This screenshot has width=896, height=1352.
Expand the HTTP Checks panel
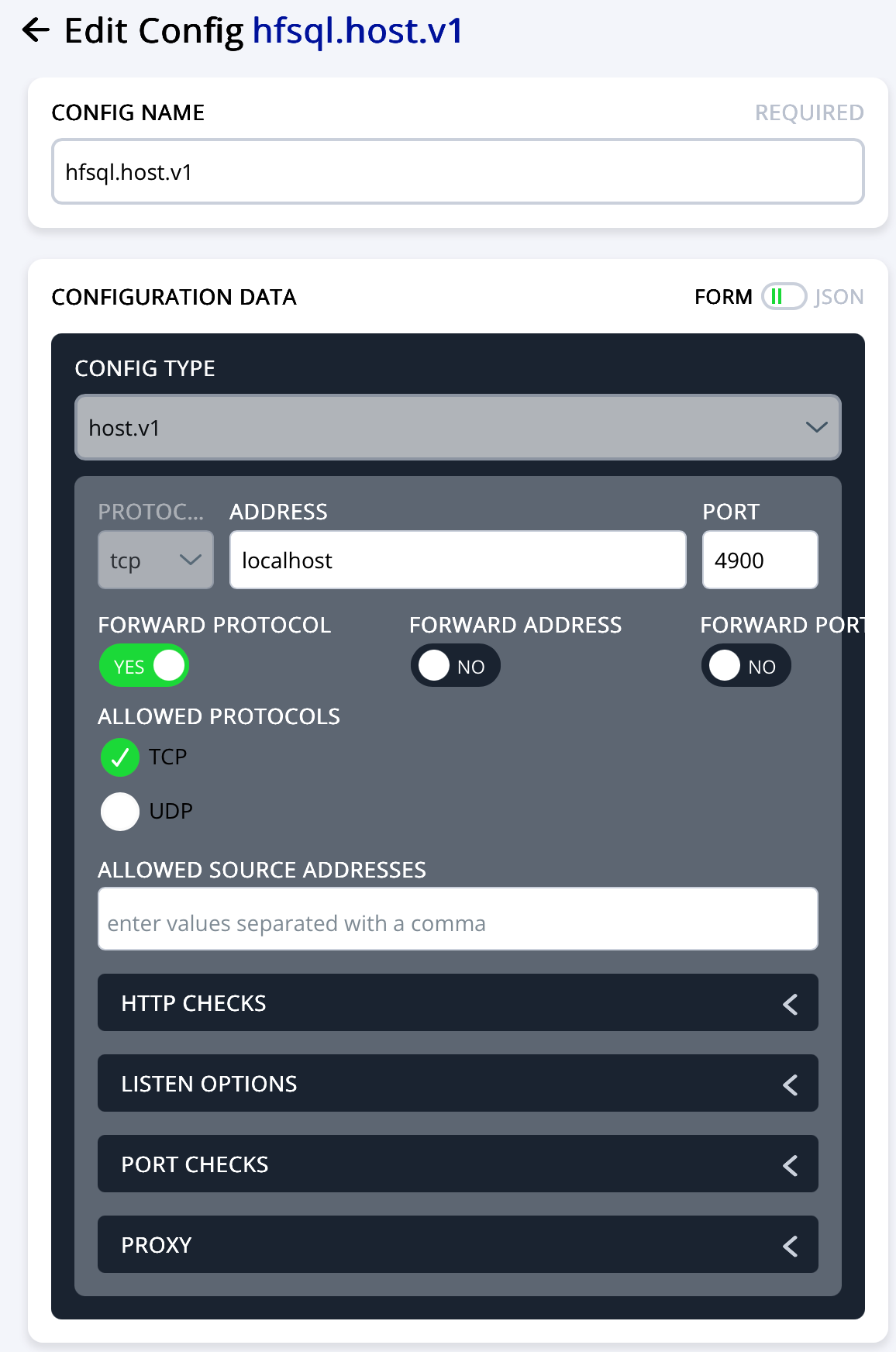tap(458, 1003)
